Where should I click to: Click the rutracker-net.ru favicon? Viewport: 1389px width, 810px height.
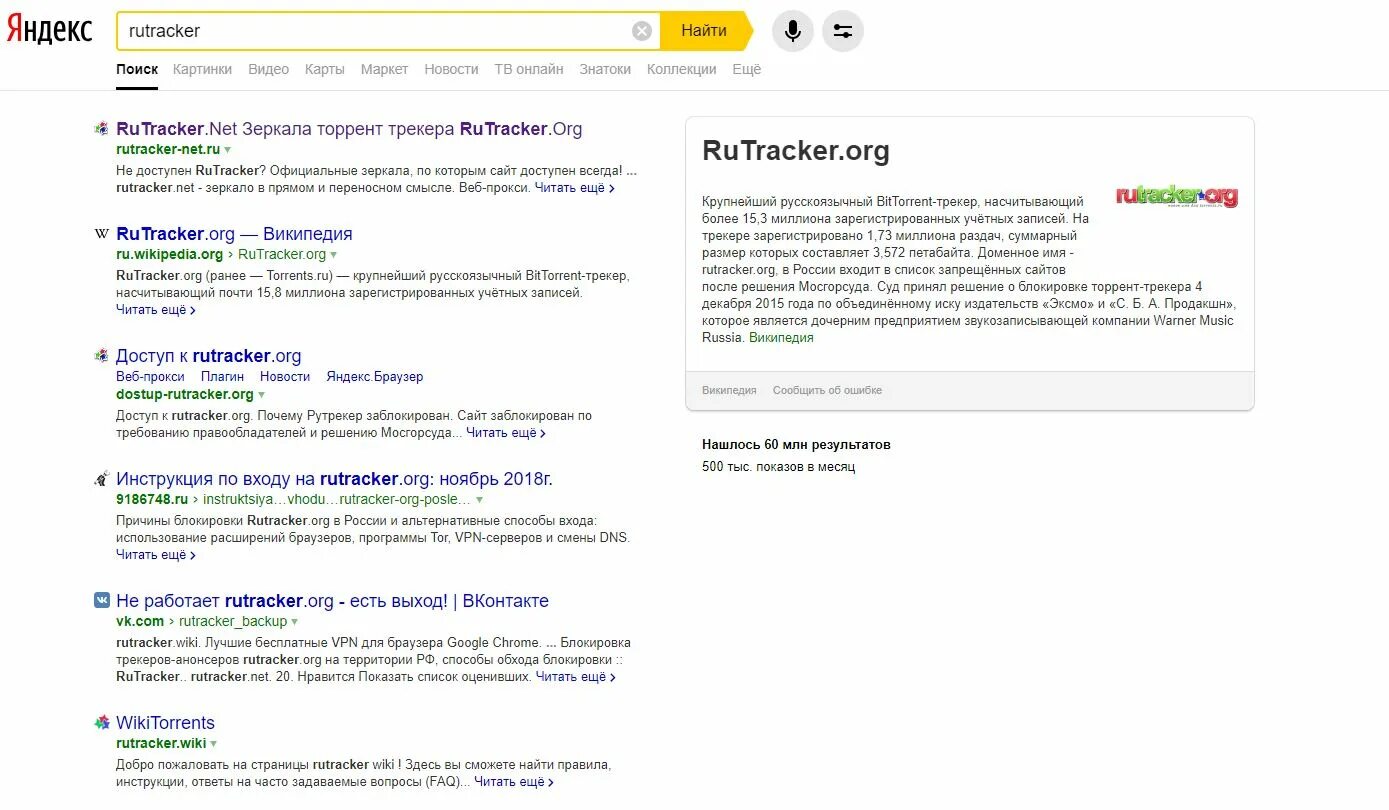point(102,129)
